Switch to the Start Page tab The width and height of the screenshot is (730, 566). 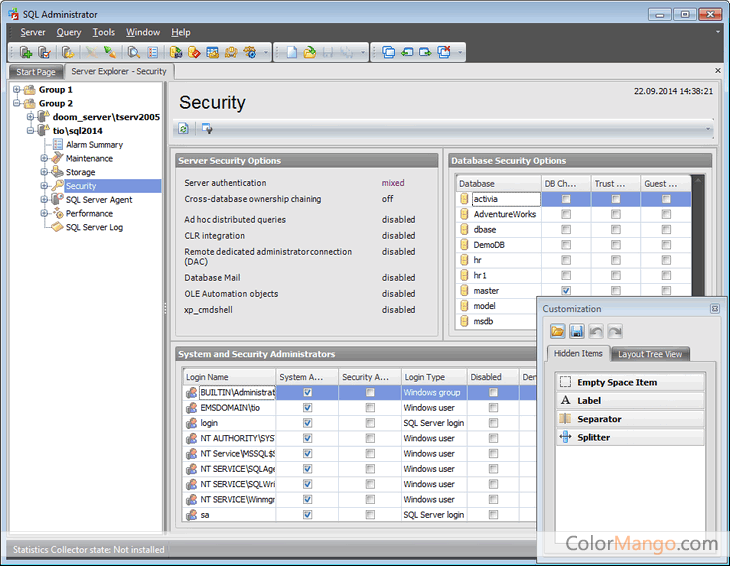pos(36,72)
